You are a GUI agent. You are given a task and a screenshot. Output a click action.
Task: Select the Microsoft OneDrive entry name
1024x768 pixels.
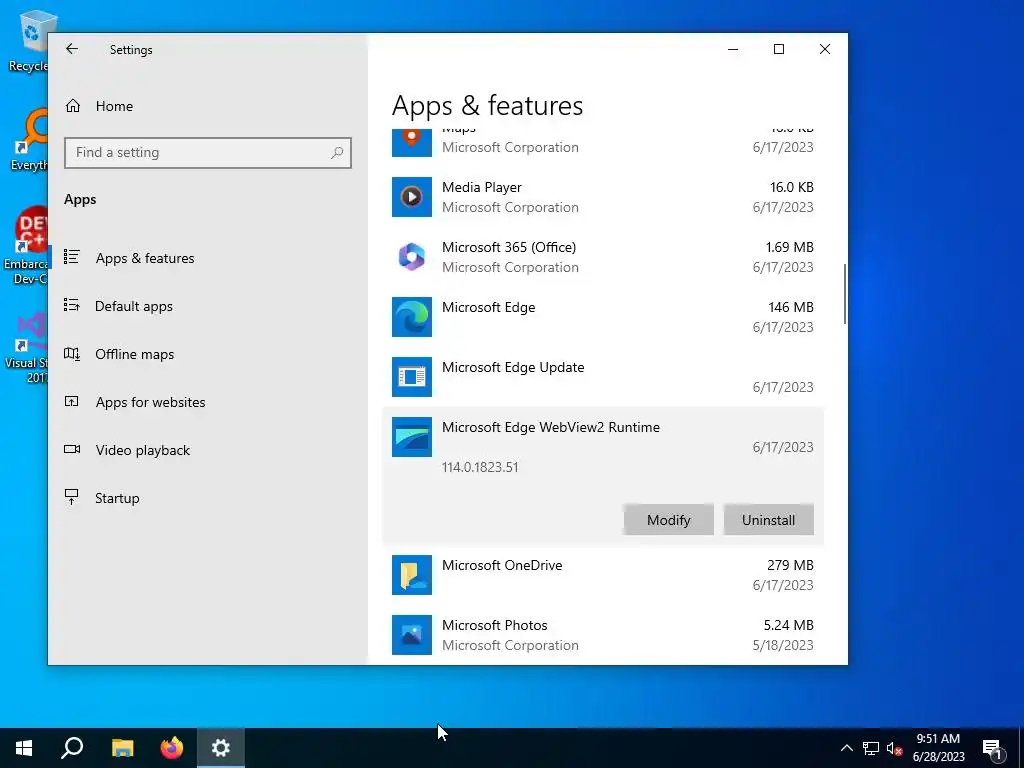tap(502, 566)
